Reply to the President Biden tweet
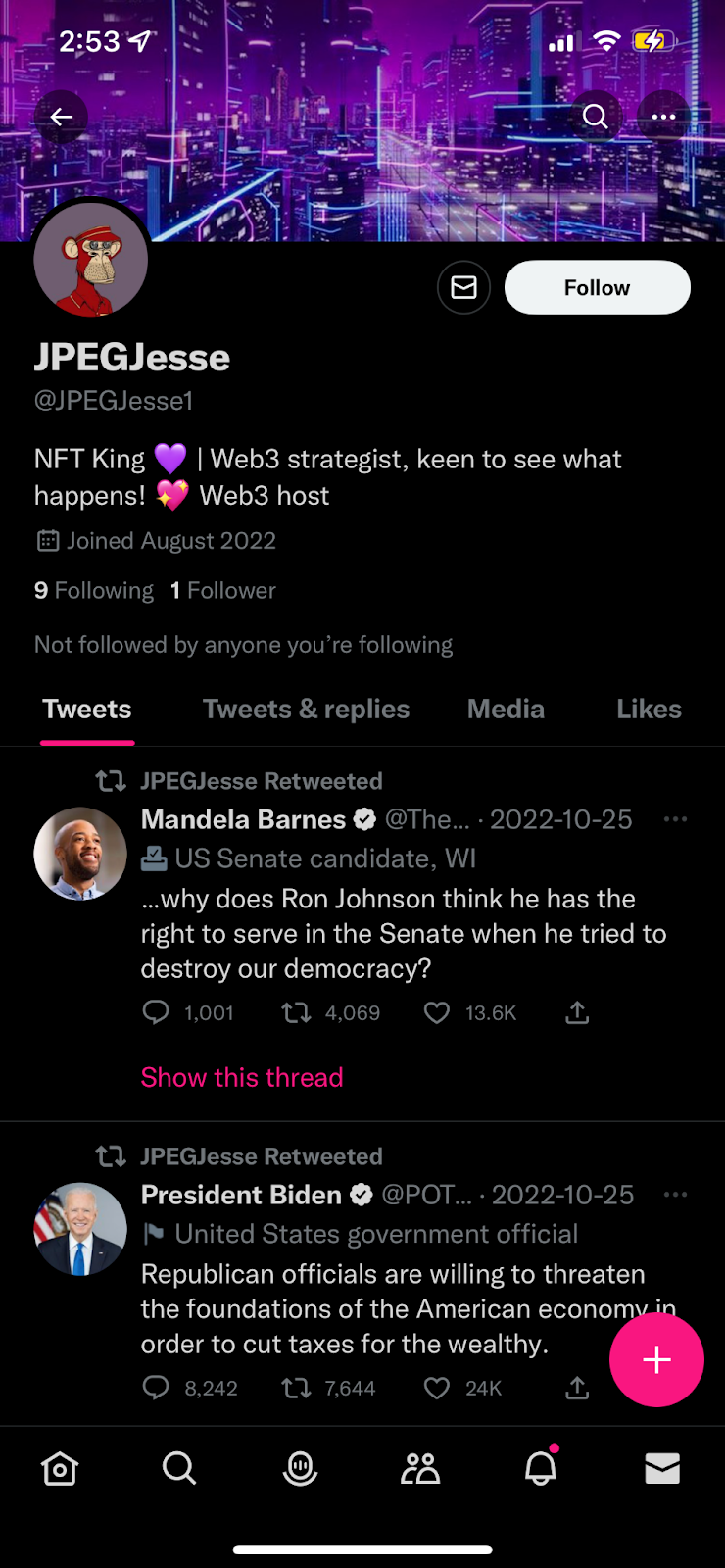This screenshot has width=725, height=1568. 156,1388
